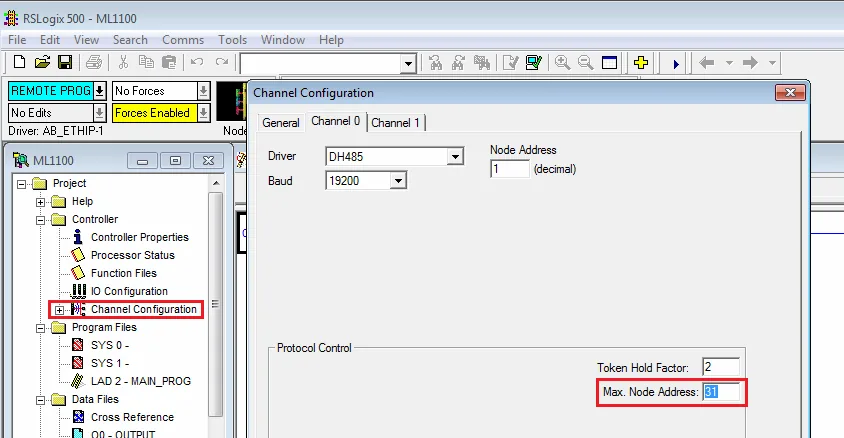Select Processor Status in the tree

click(x=132, y=255)
